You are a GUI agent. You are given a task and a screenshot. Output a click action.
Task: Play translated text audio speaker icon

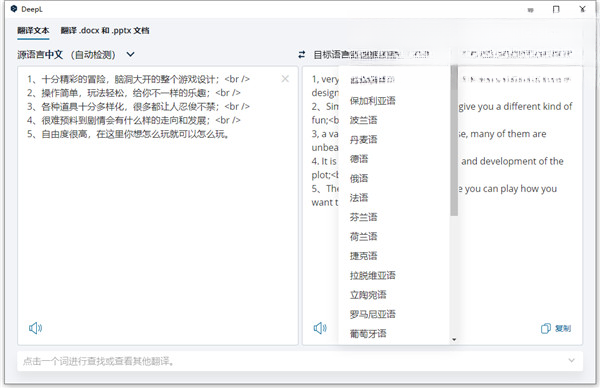pyautogui.click(x=320, y=328)
